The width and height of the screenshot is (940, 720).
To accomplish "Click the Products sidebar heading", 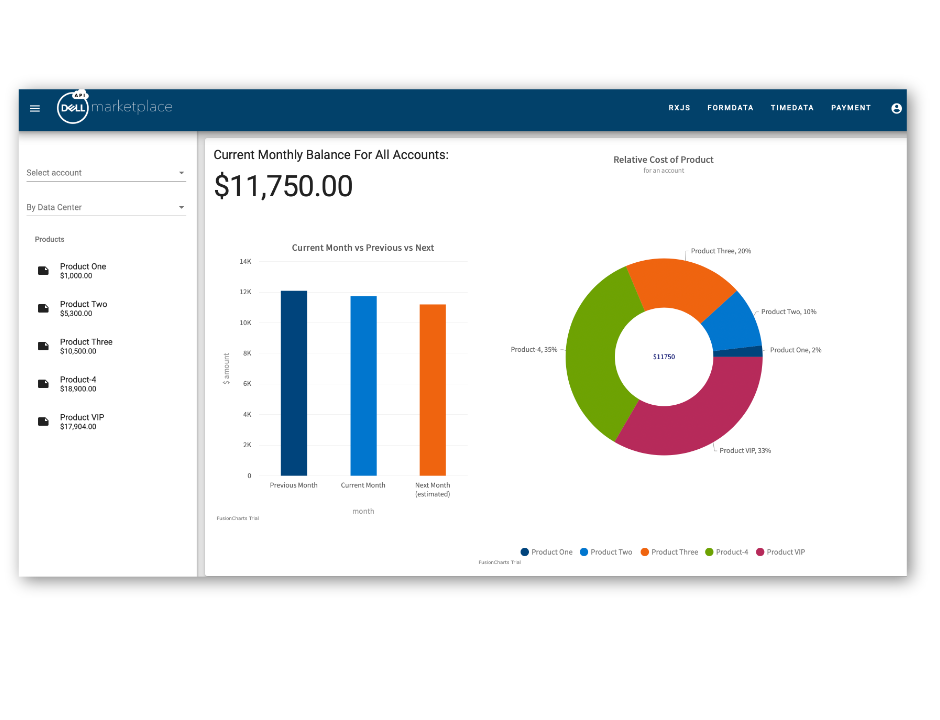I will 49,240.
